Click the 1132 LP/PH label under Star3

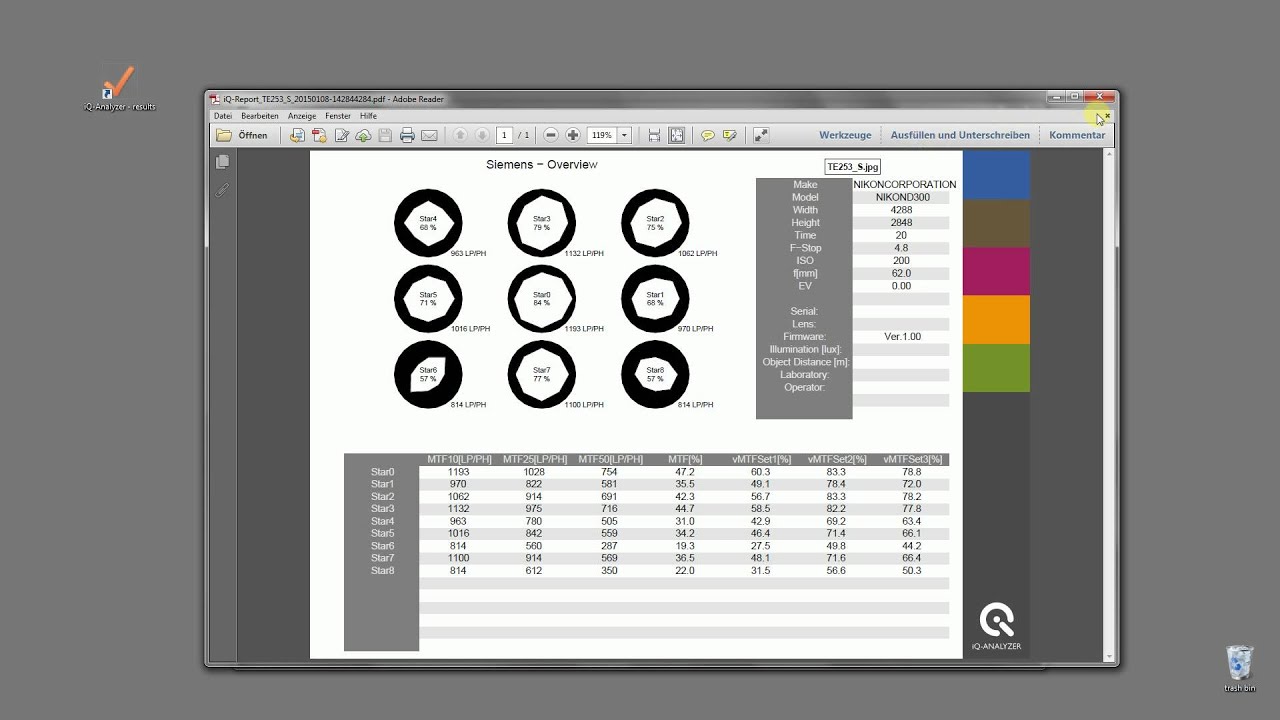coord(584,254)
